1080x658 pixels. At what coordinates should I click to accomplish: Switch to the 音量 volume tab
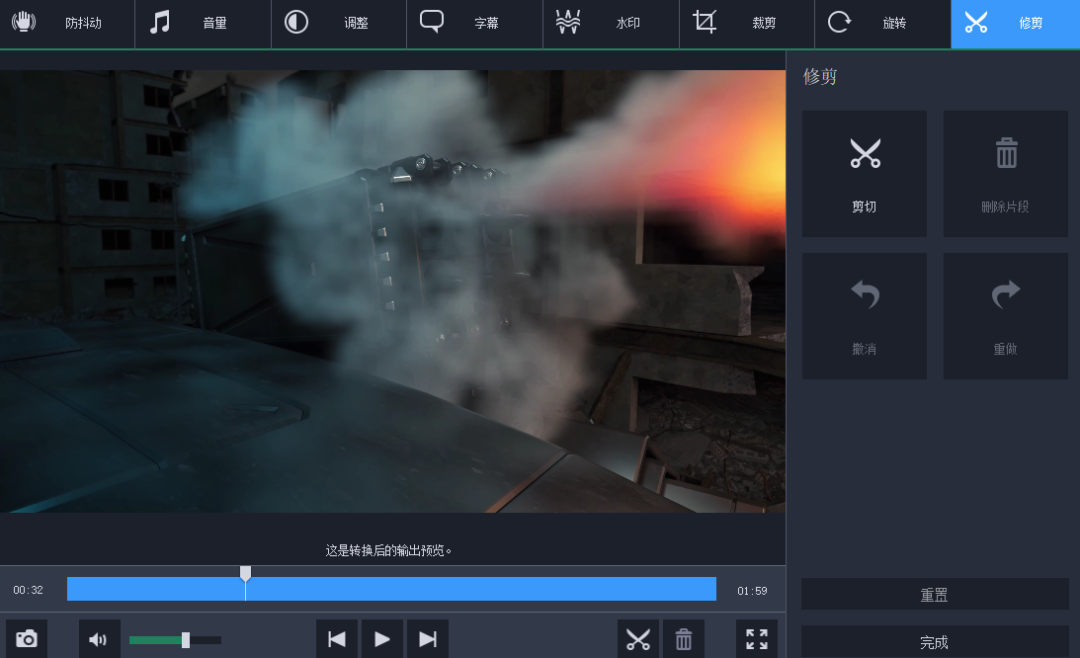point(203,23)
